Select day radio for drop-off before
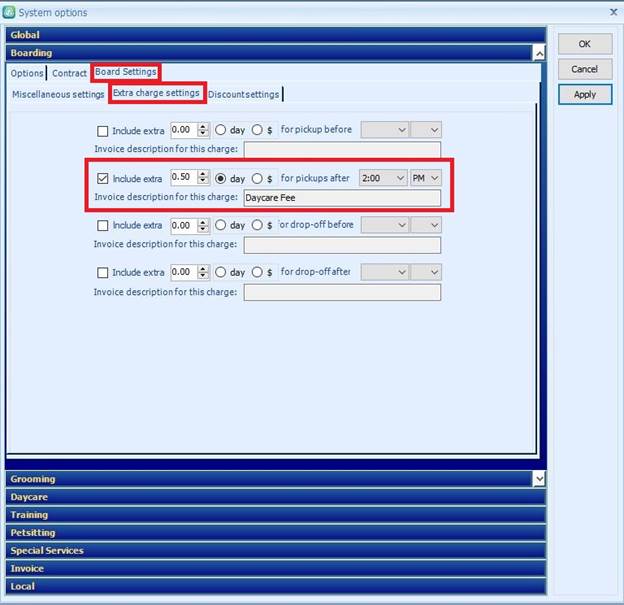624x605 pixels. tap(220, 225)
